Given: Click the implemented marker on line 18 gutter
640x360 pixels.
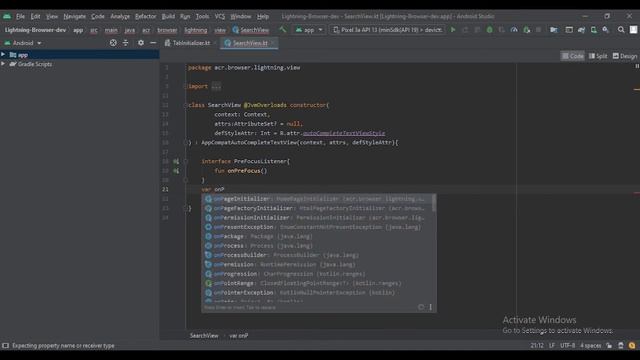Looking at the screenshot, I should (176, 161).
